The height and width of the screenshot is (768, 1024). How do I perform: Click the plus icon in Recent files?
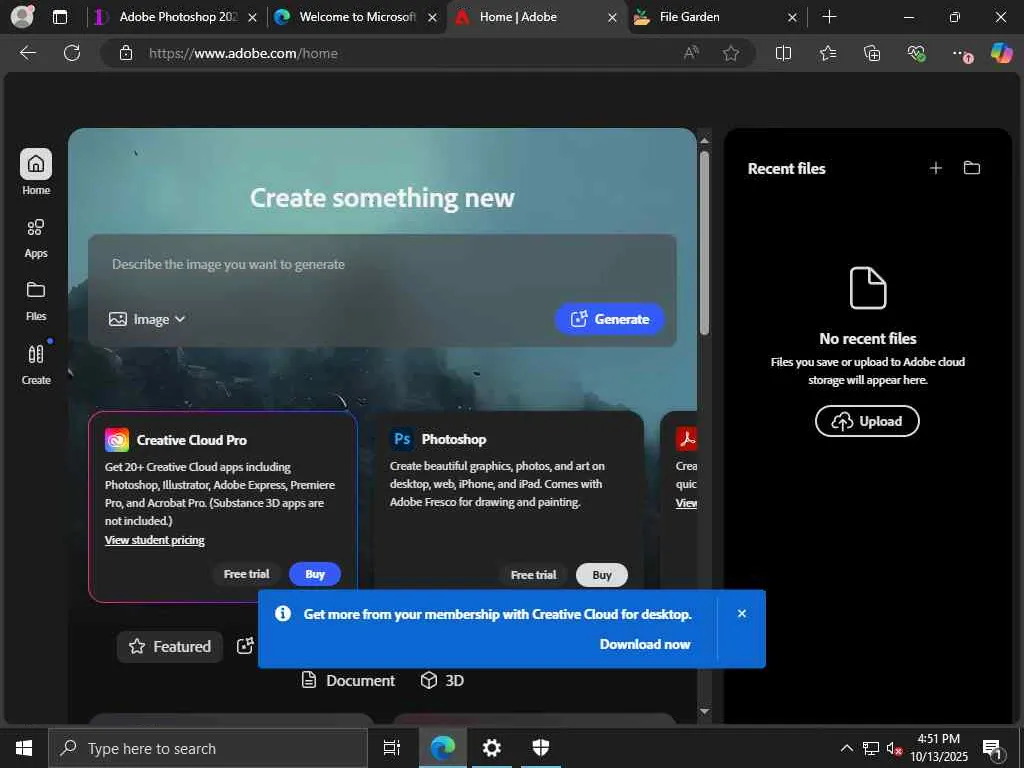pos(936,168)
